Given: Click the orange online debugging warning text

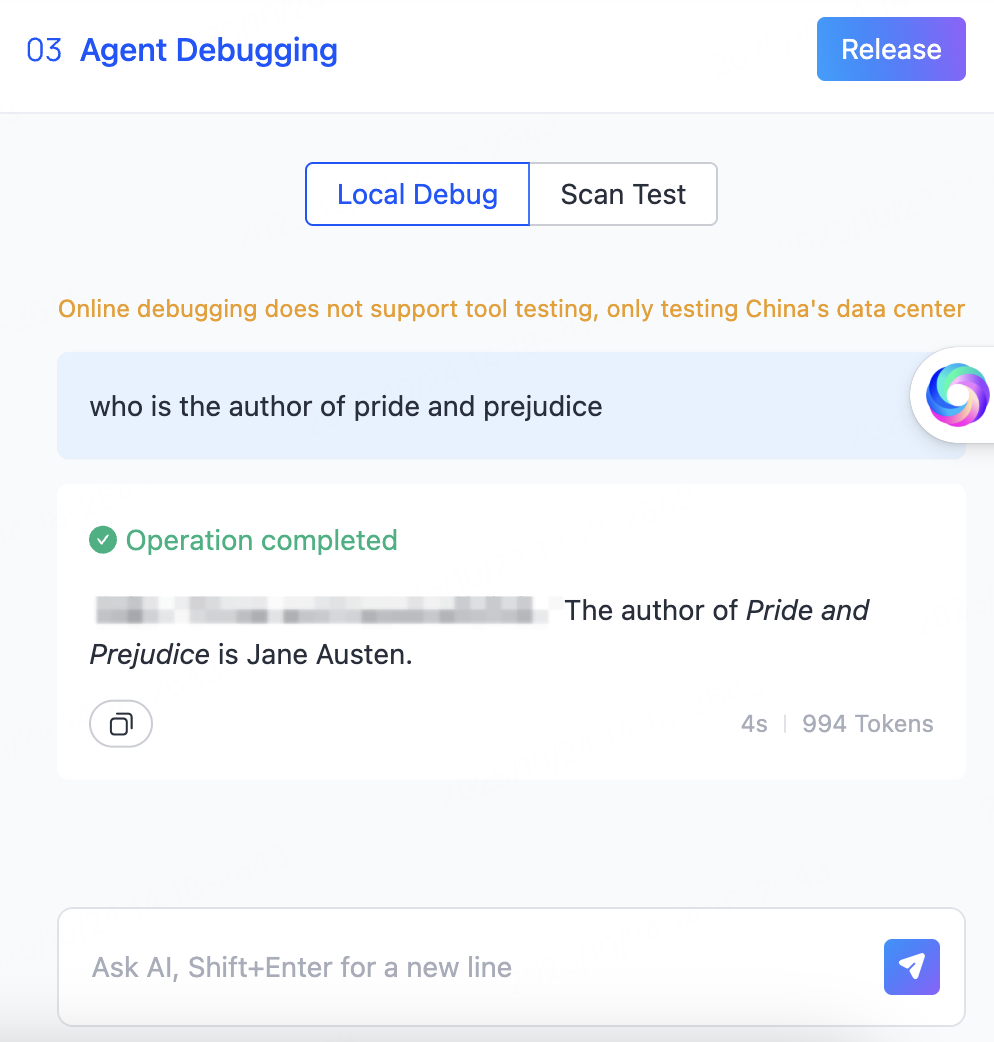Looking at the screenshot, I should point(511,308).
